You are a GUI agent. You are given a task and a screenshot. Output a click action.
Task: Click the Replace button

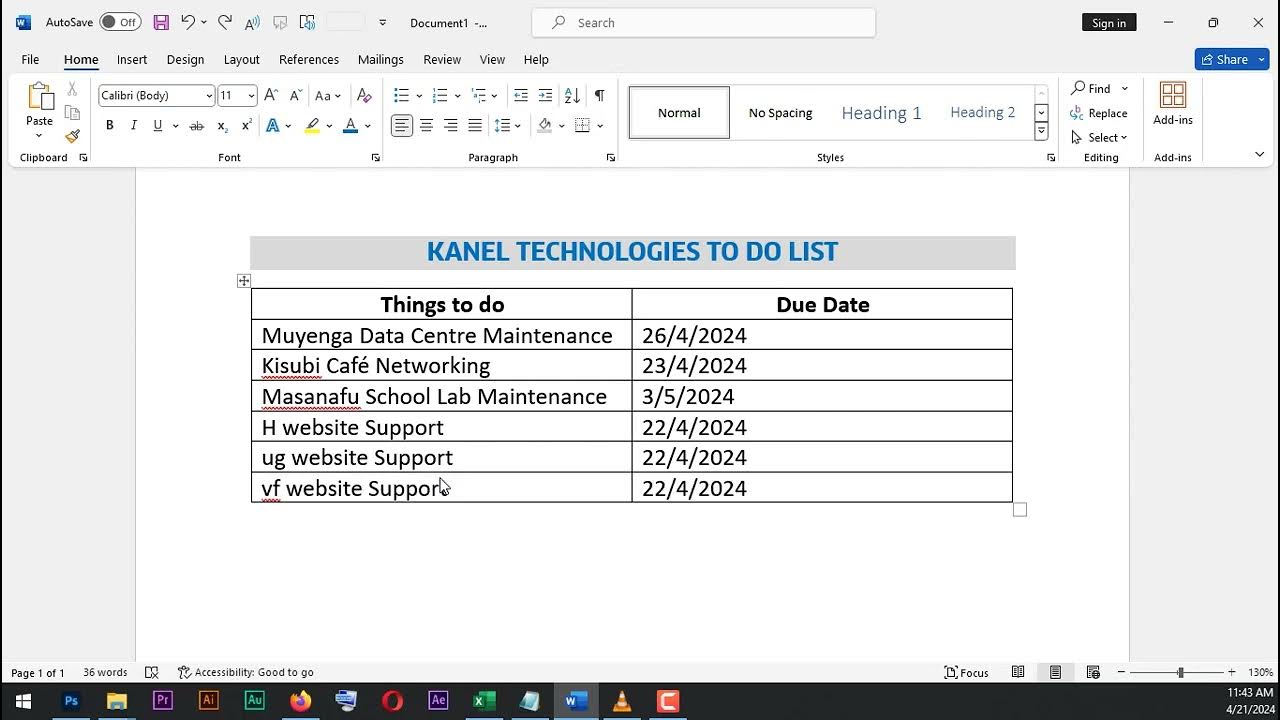1098,113
